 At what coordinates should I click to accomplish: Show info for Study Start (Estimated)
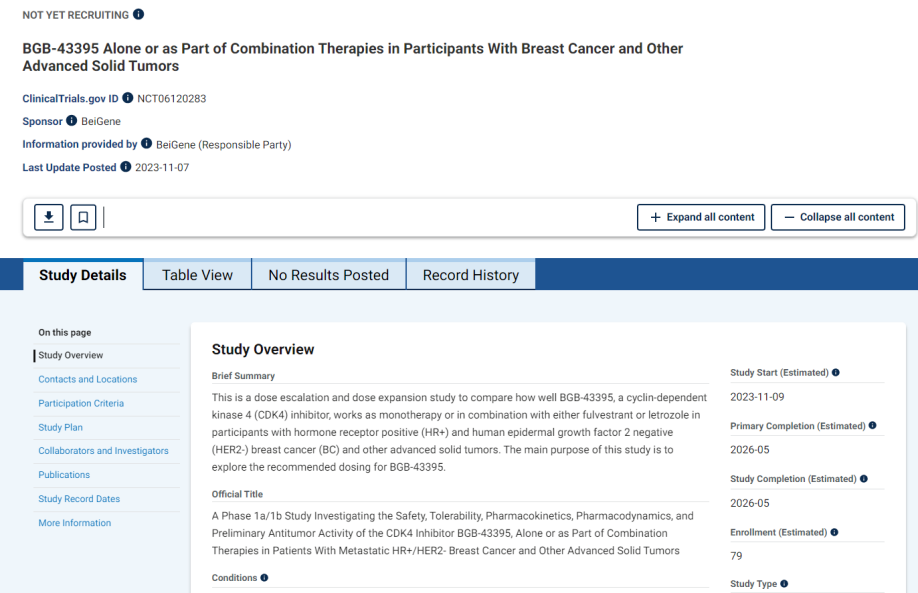pos(836,373)
